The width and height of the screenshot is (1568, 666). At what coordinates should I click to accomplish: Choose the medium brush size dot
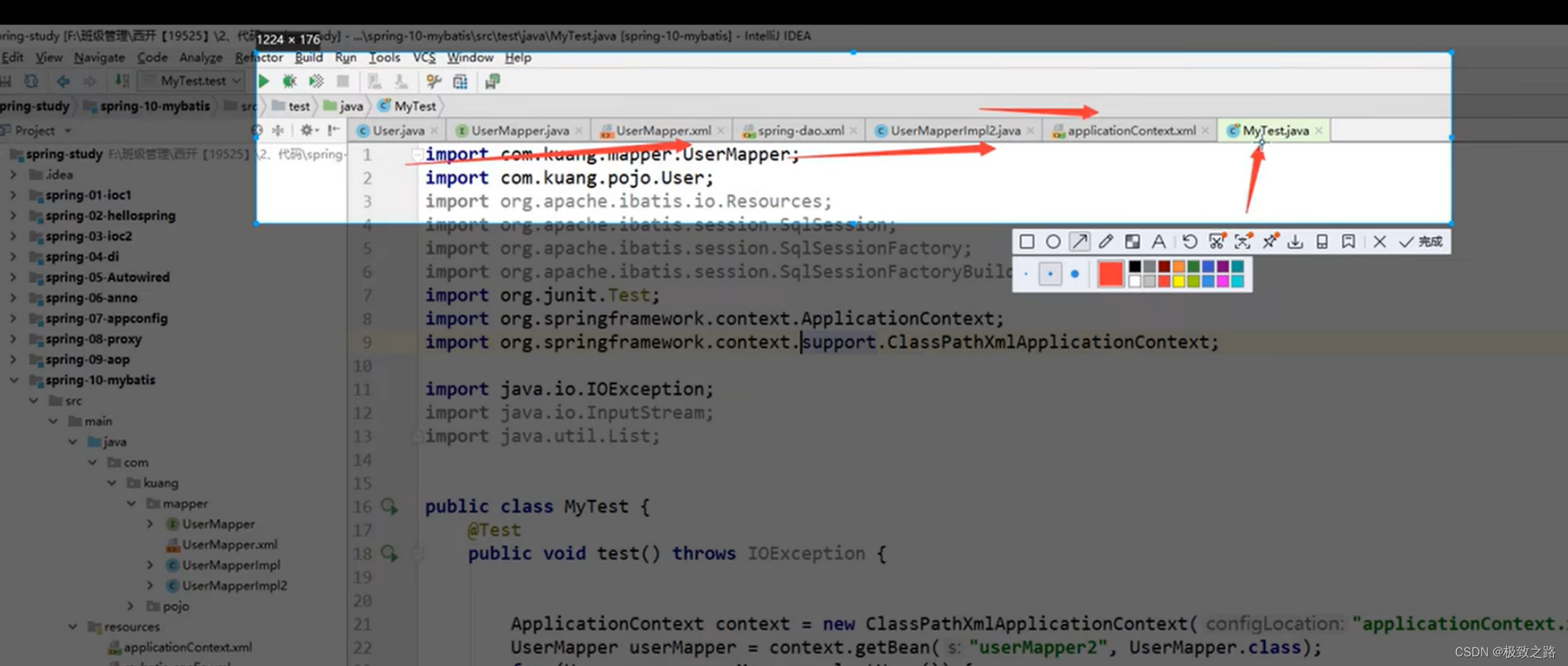1050,274
